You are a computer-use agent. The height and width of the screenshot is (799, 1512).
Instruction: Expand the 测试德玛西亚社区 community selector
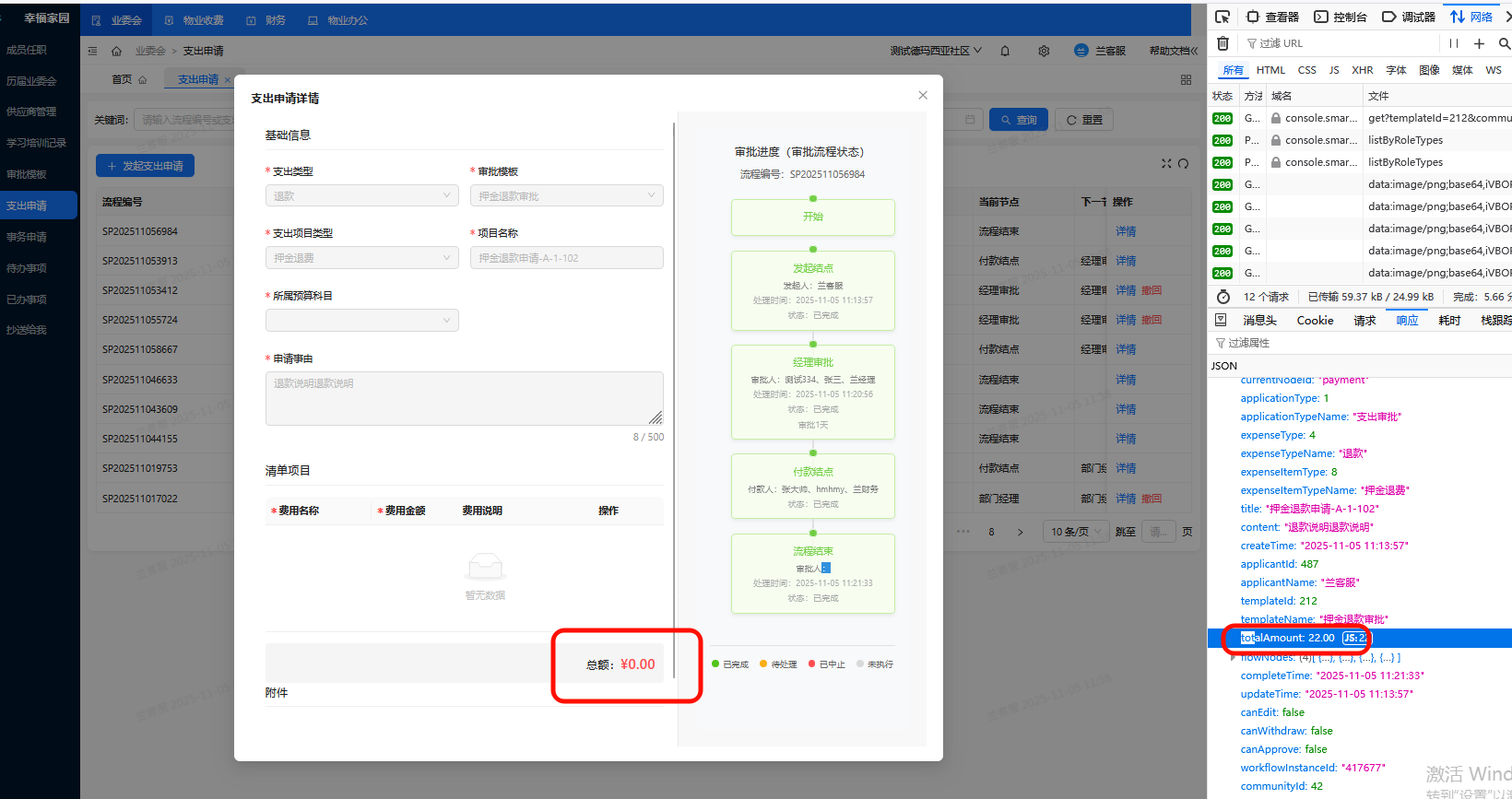click(936, 51)
